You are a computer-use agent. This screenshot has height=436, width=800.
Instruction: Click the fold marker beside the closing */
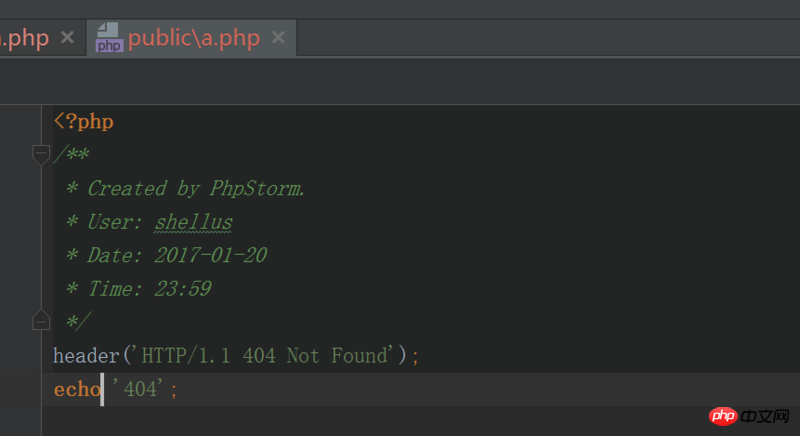pyautogui.click(x=41, y=320)
